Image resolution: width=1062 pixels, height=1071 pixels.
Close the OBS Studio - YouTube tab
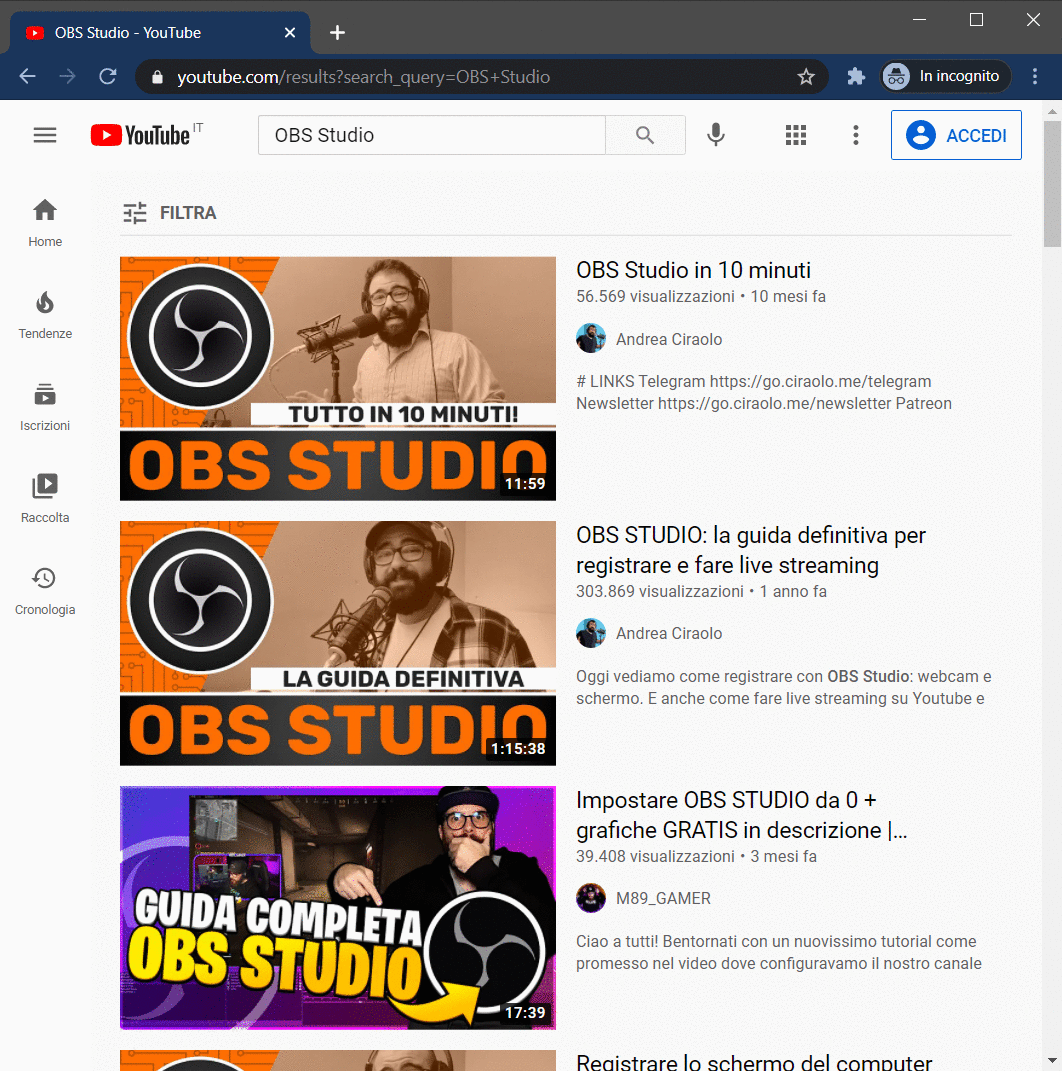(290, 33)
